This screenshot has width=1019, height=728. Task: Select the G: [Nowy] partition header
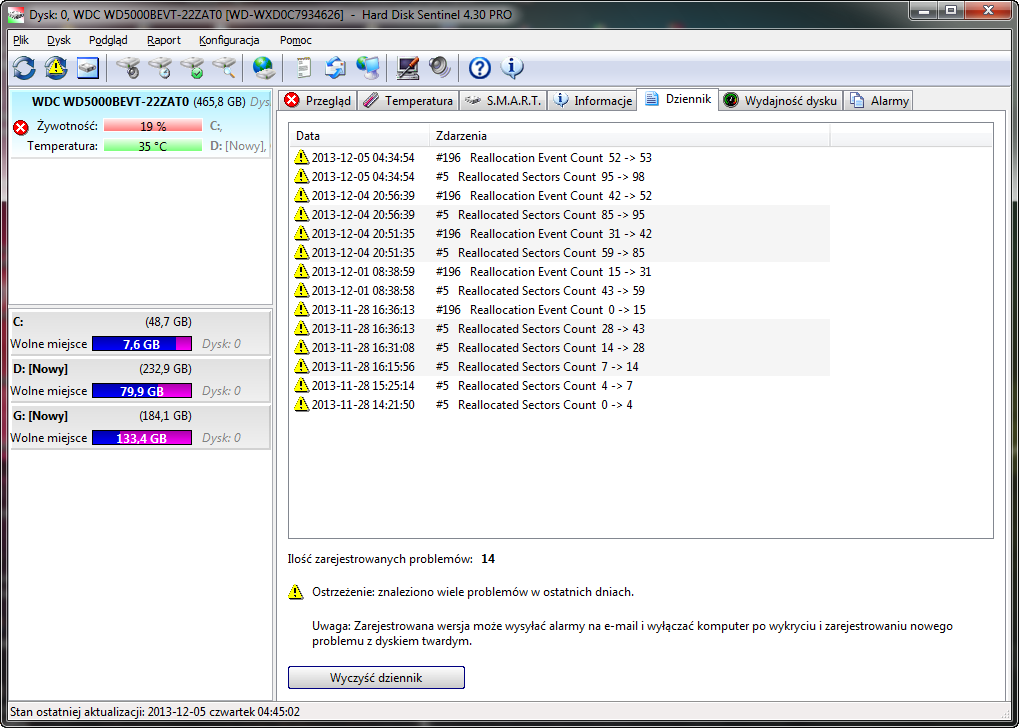click(x=140, y=416)
